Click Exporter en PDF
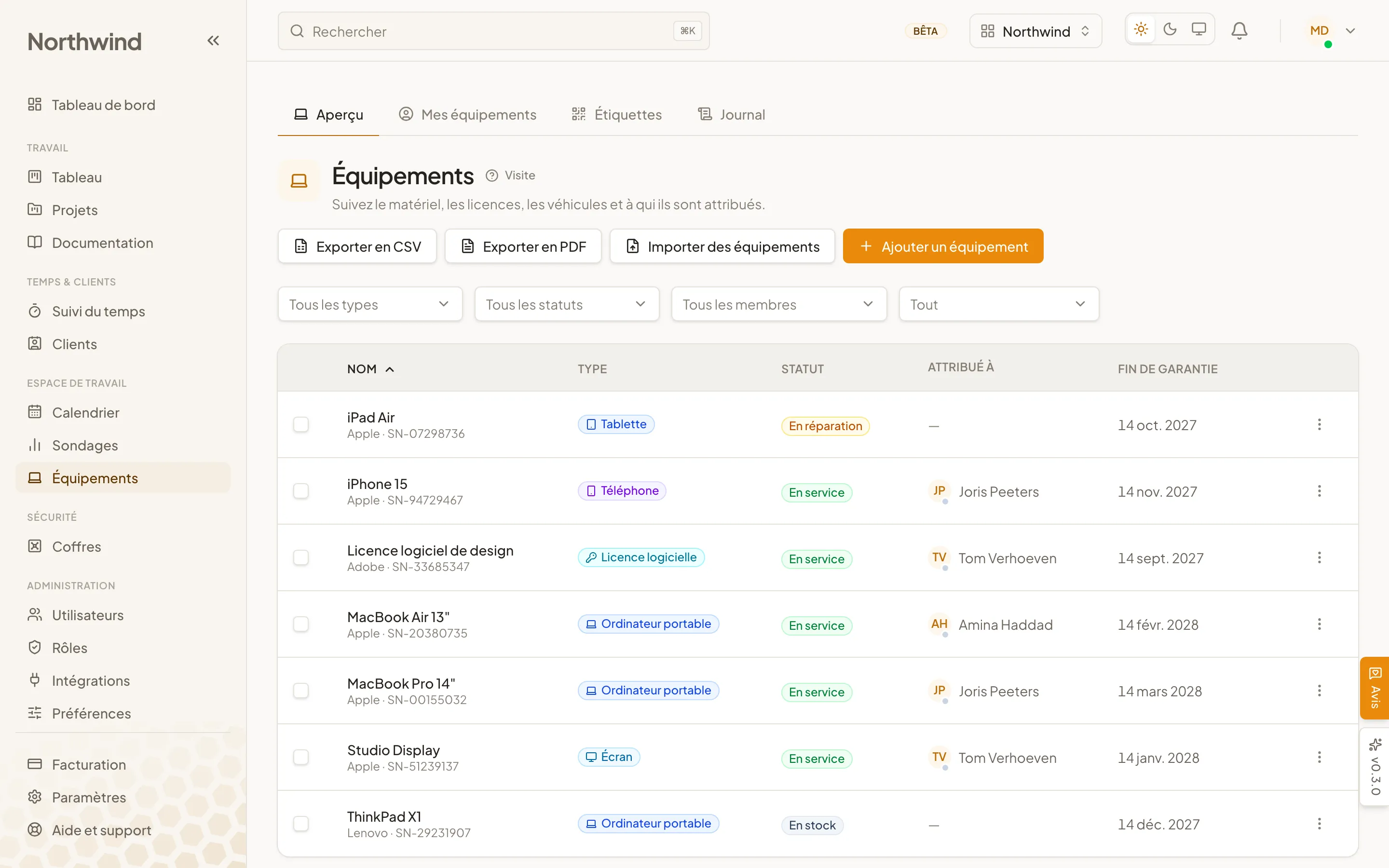1389x868 pixels. (x=523, y=246)
